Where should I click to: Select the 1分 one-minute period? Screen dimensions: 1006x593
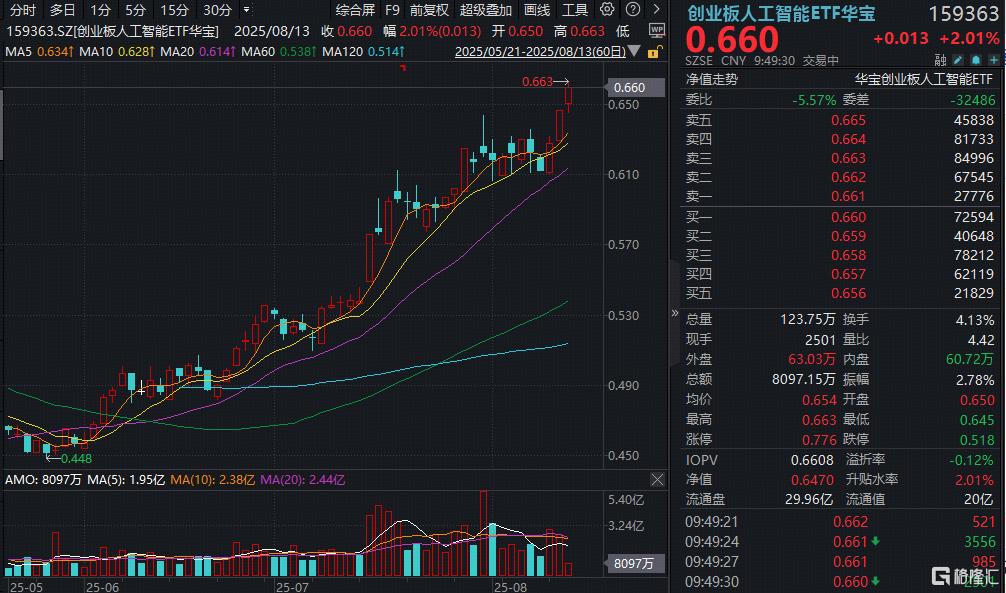coord(100,10)
